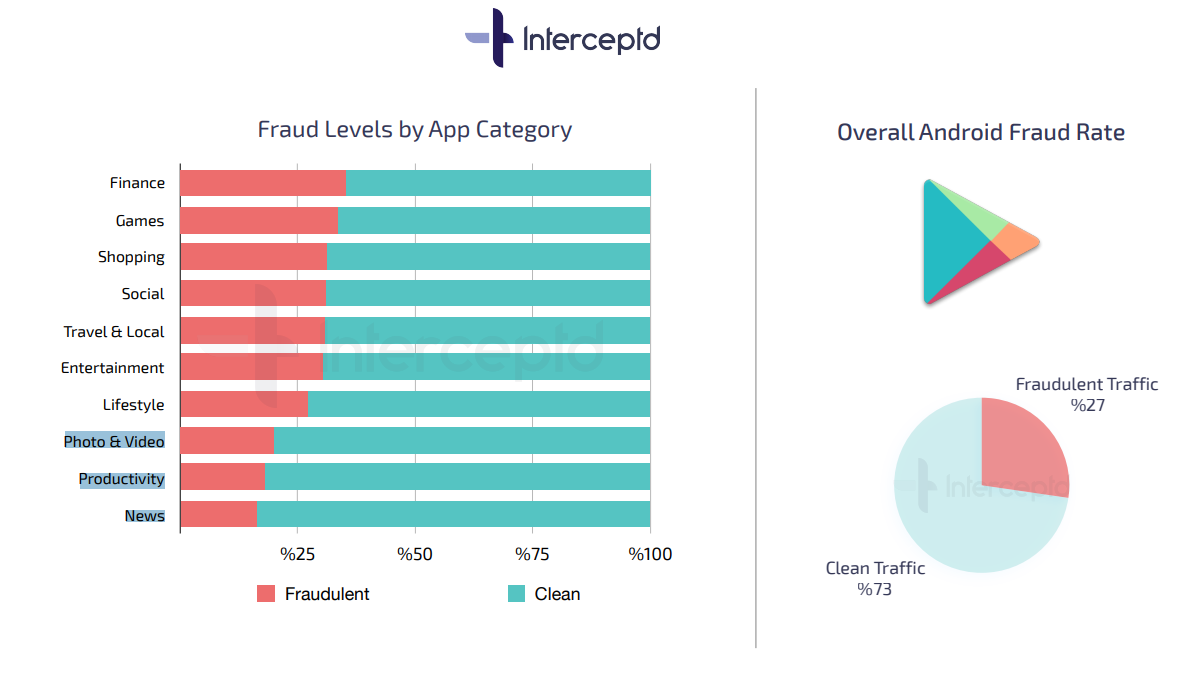Click the Games fraudulent red bar
1193x683 pixels.
[x=258, y=220]
